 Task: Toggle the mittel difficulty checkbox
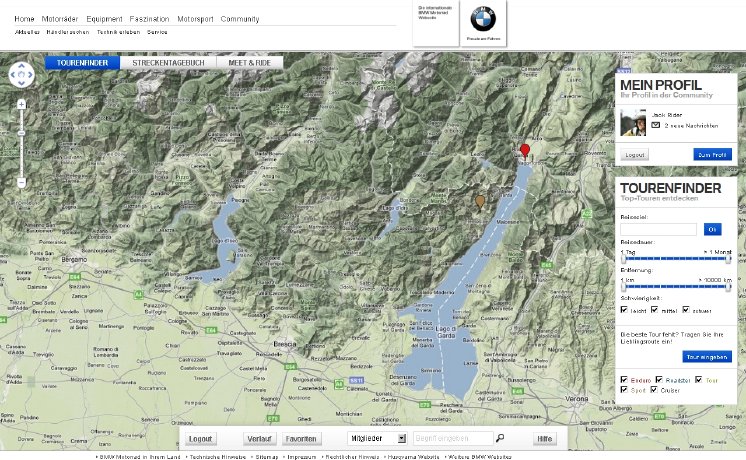[655, 310]
